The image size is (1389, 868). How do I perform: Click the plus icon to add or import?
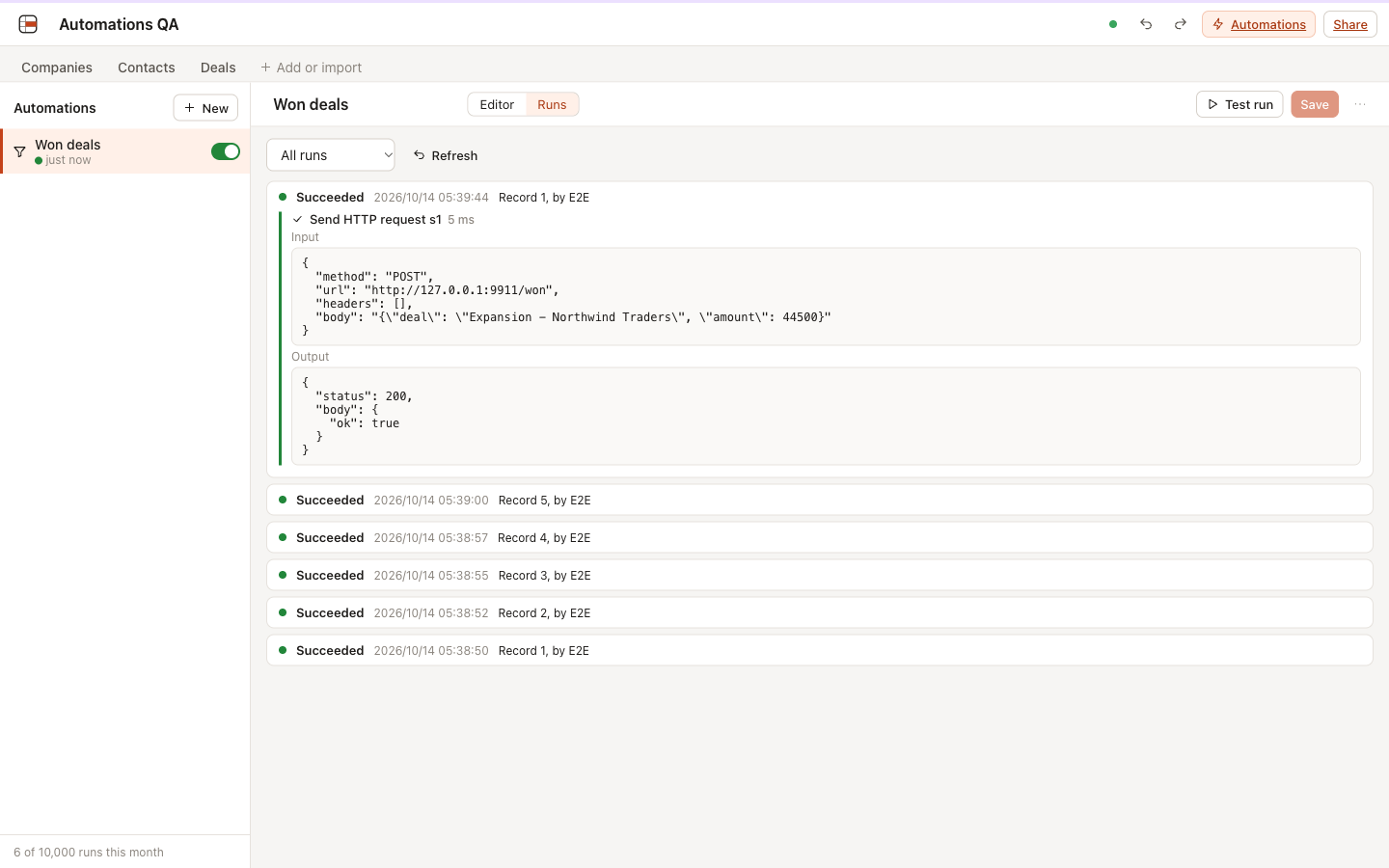tap(265, 68)
